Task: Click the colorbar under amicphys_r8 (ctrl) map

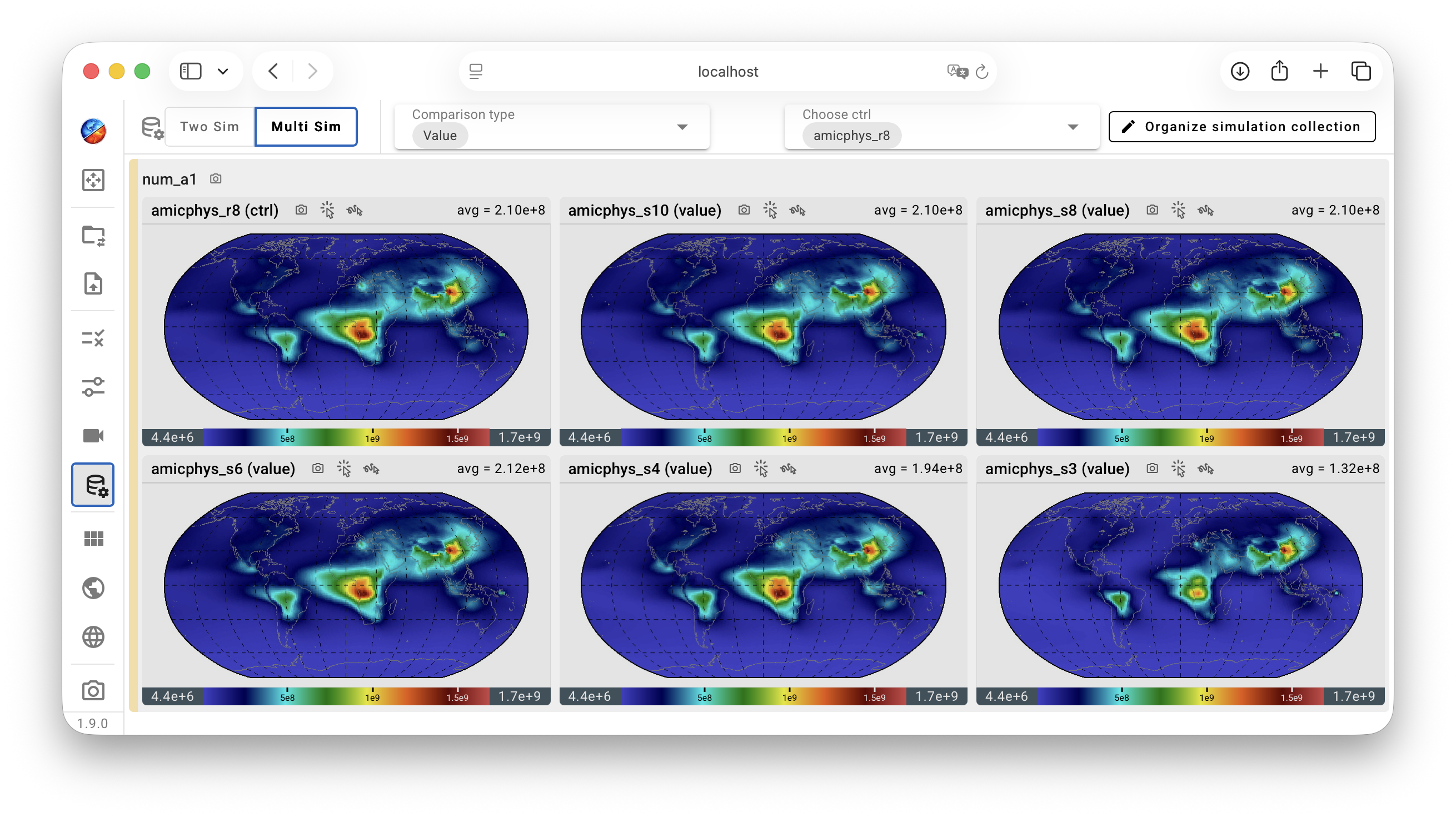Action: point(346,437)
